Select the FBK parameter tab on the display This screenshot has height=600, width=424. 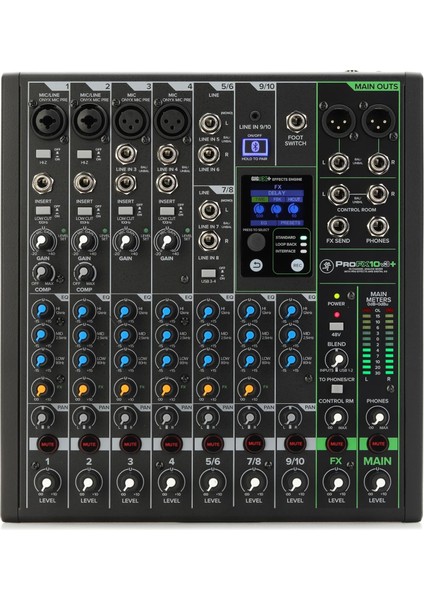277,199
